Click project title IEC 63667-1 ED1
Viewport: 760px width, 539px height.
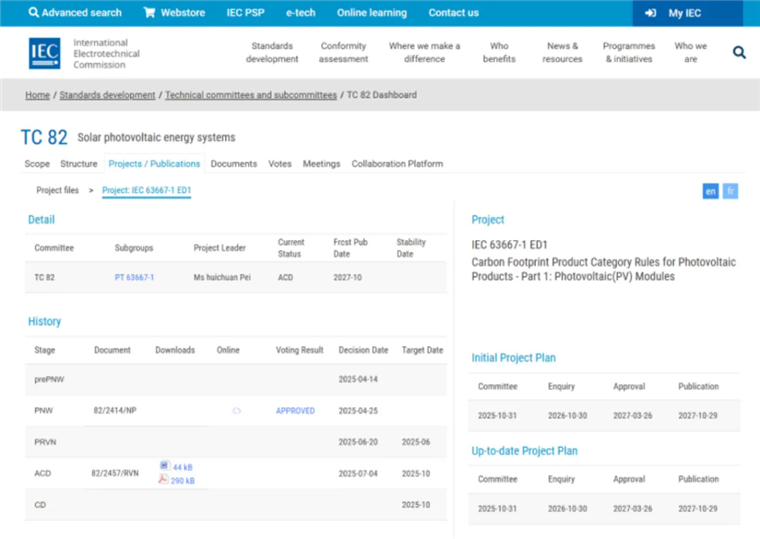pyautogui.click(x=509, y=245)
